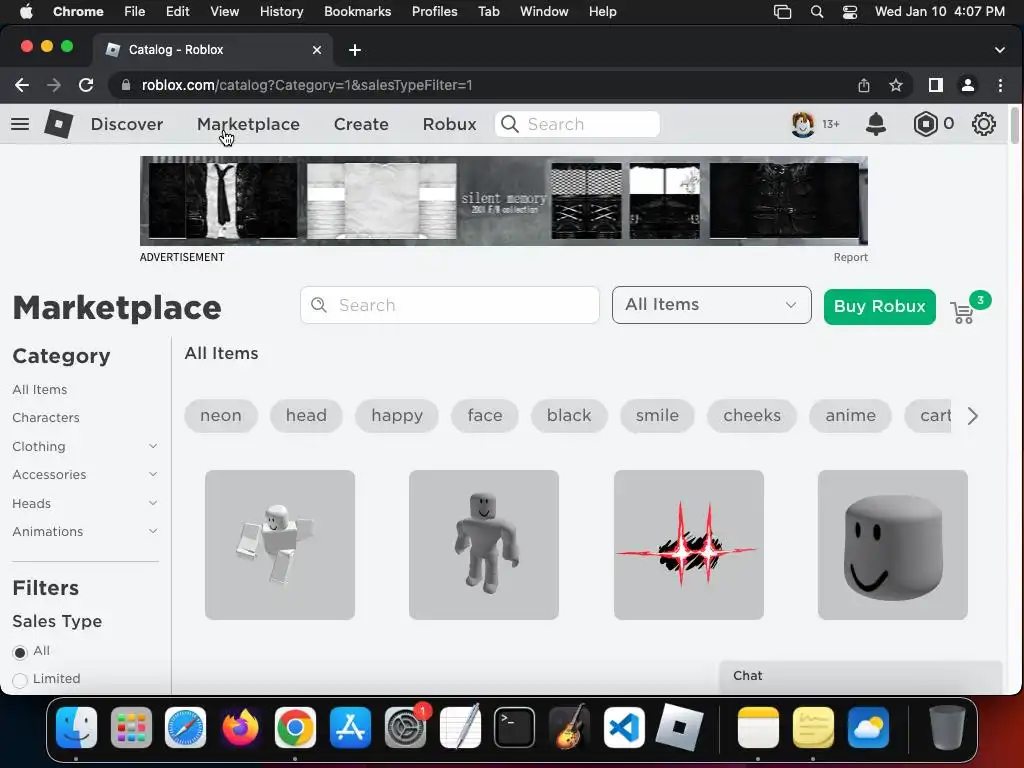Viewport: 1024px width, 768px height.
Task: Filter by the neon tag
Action: (x=221, y=416)
